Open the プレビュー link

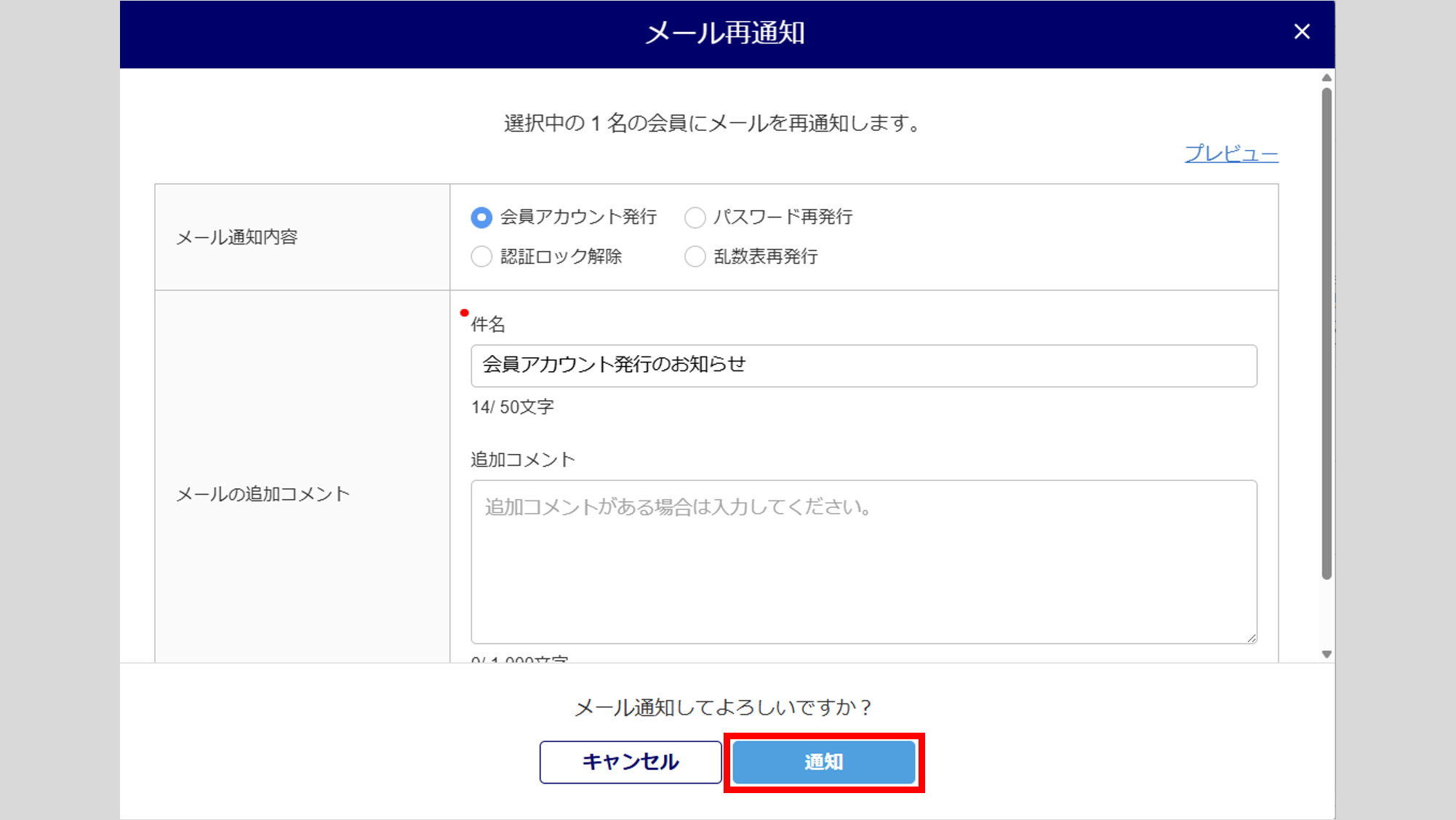(1231, 154)
